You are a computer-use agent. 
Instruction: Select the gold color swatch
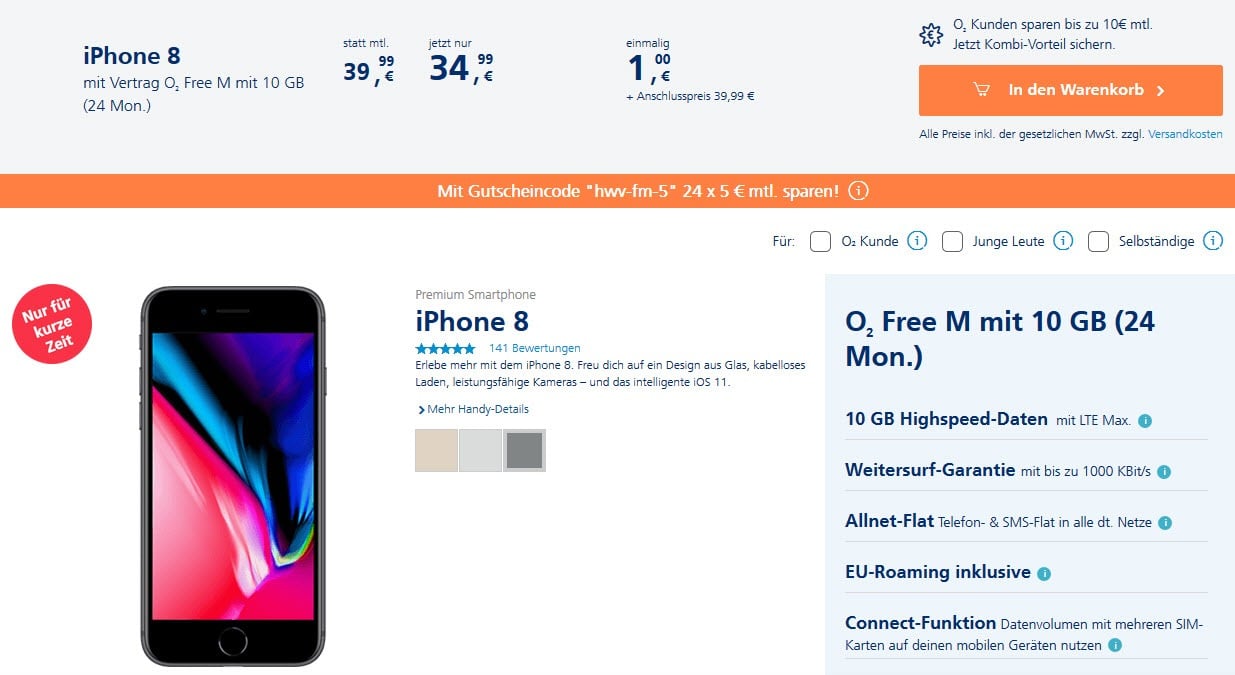tap(436, 450)
